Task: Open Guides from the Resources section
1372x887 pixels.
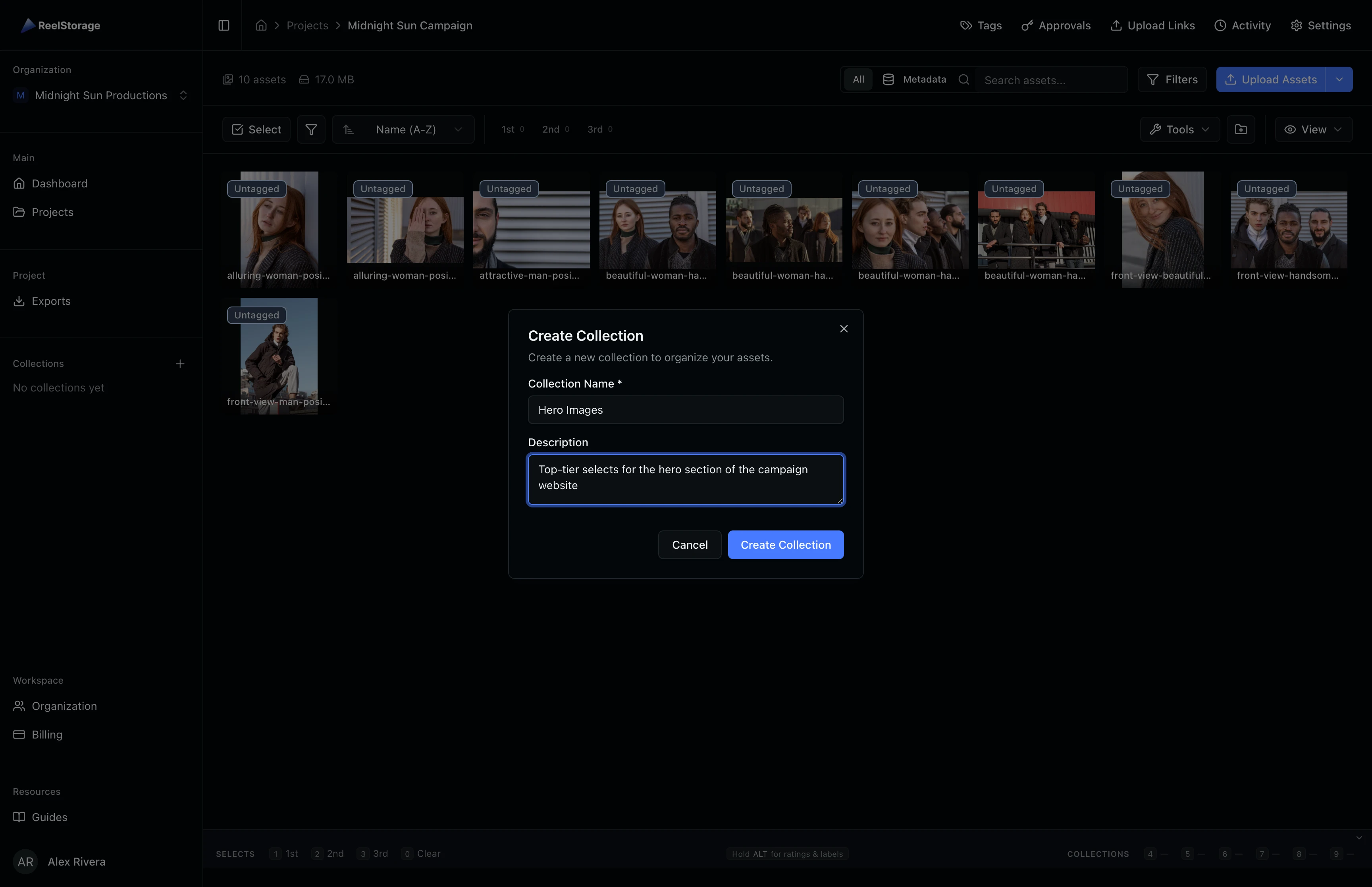Action: pos(50,817)
